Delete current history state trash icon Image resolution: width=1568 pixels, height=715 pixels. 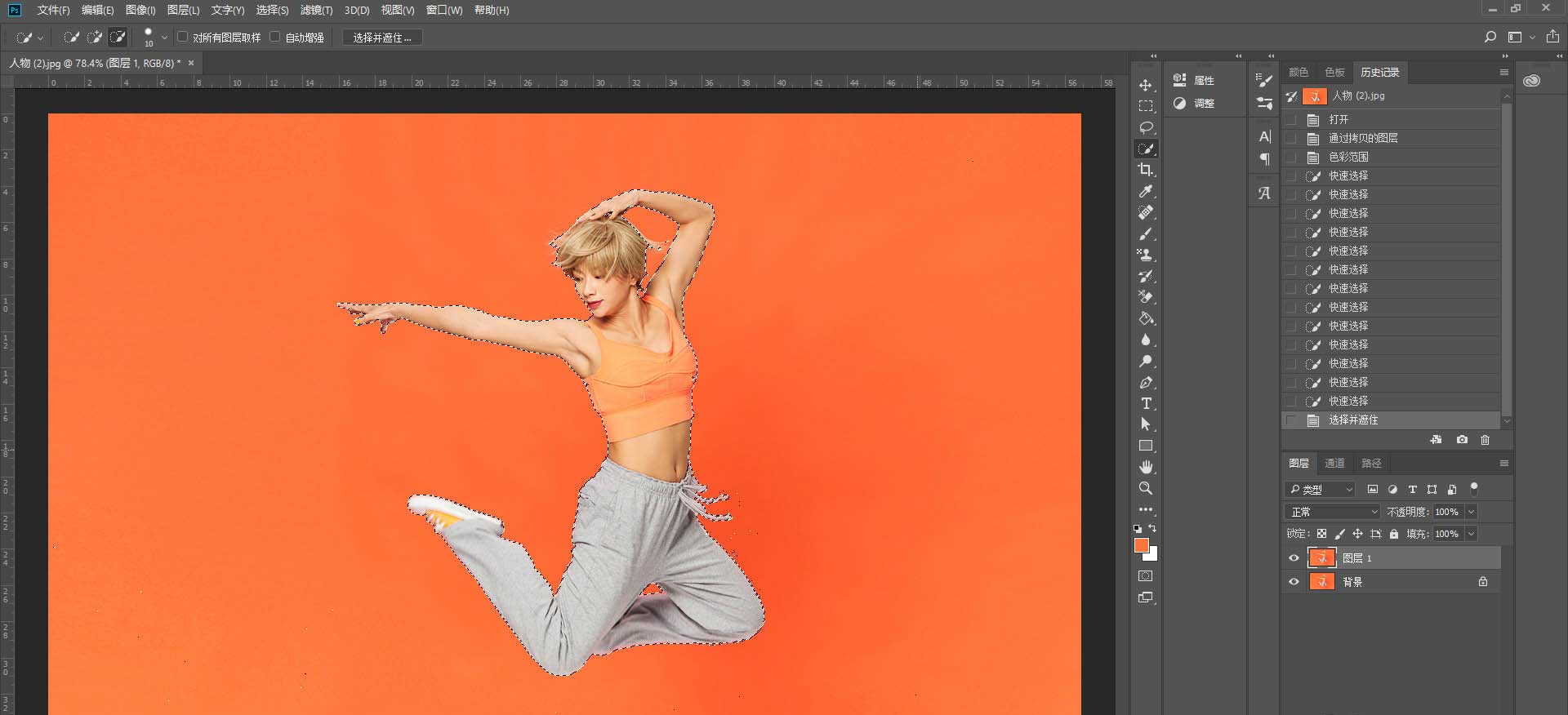pos(1485,440)
